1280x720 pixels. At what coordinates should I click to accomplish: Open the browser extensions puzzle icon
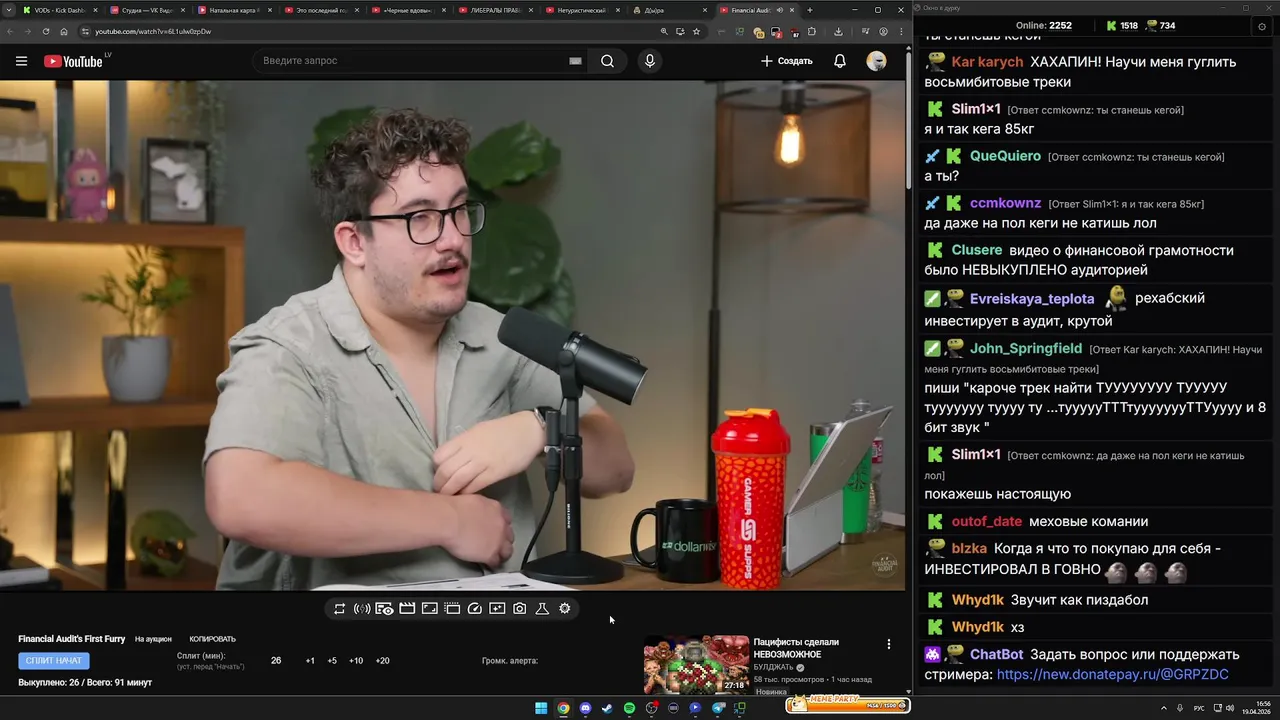pos(811,31)
